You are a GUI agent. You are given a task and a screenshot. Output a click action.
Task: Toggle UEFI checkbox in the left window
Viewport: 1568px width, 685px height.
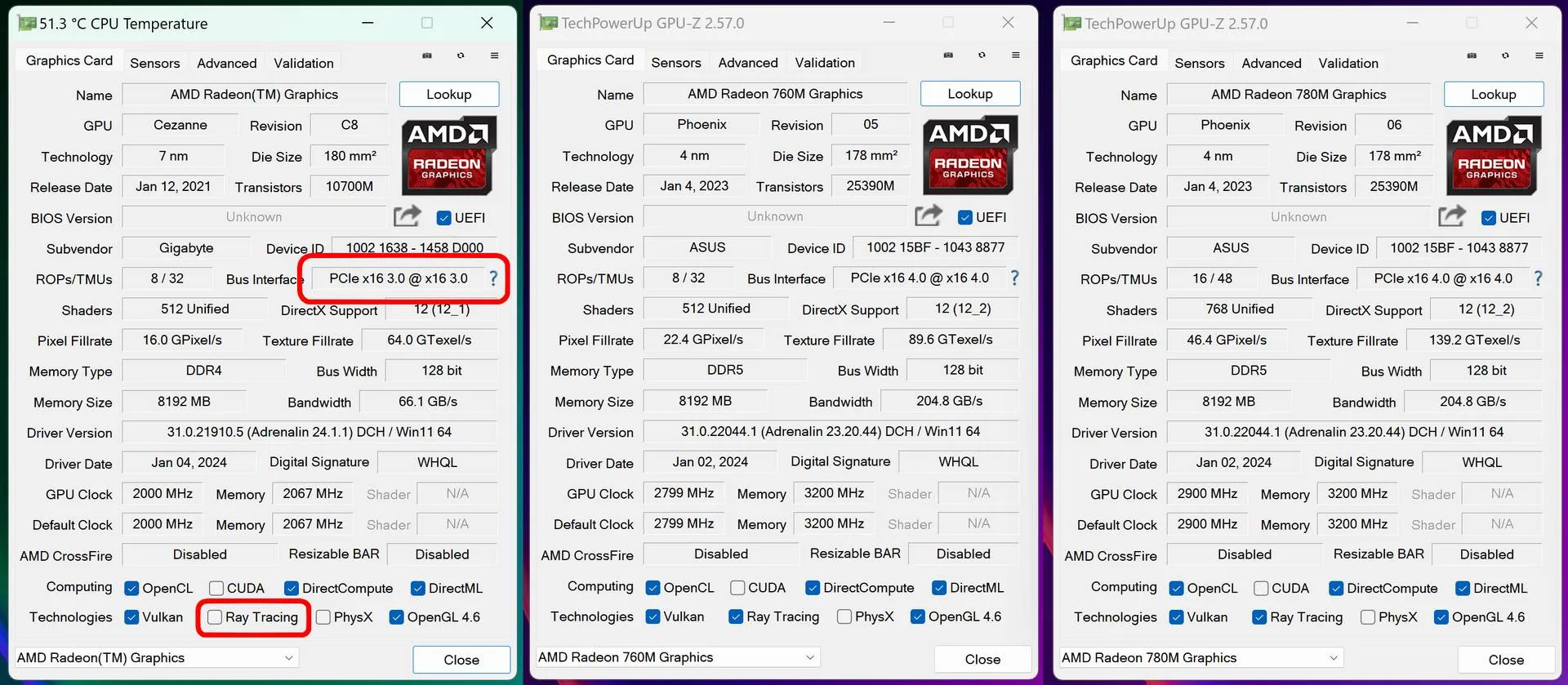coord(444,218)
